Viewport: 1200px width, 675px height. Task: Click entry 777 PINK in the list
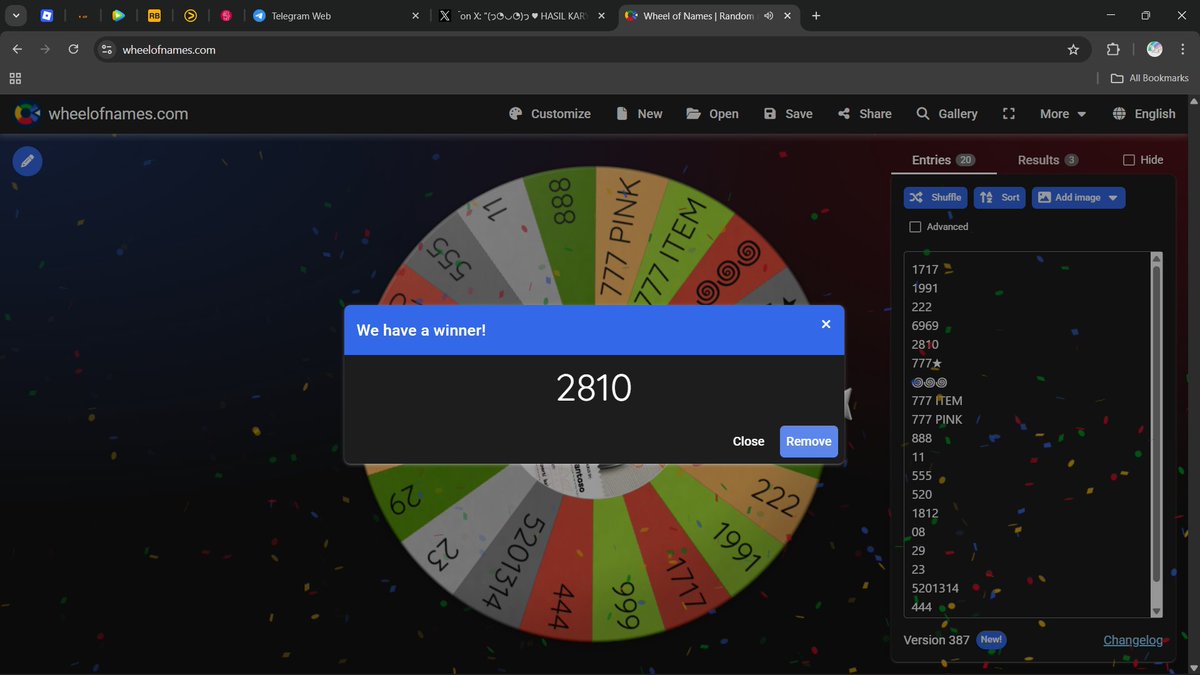(x=937, y=419)
